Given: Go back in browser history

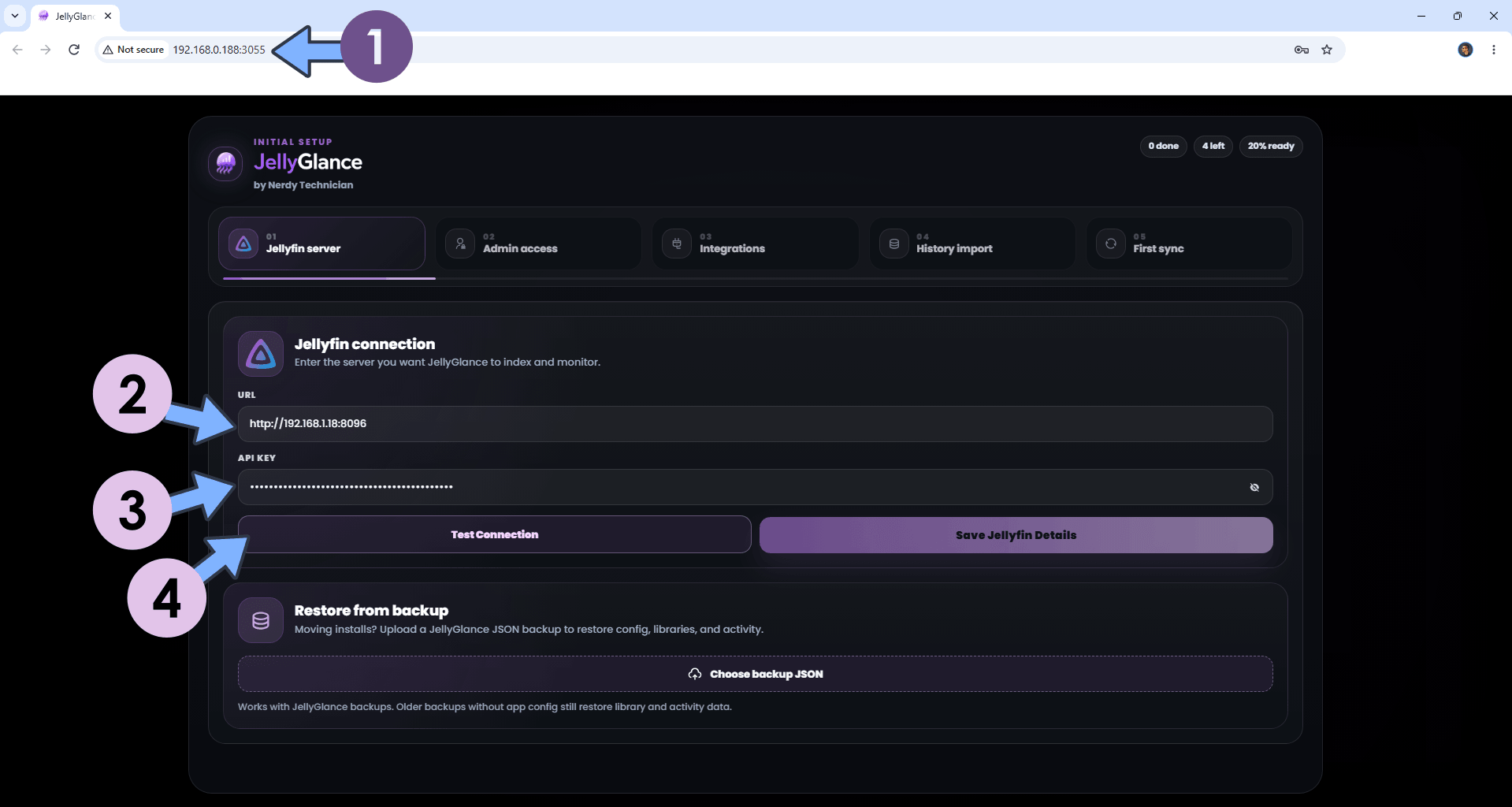Looking at the screenshot, I should pyautogui.click(x=17, y=50).
